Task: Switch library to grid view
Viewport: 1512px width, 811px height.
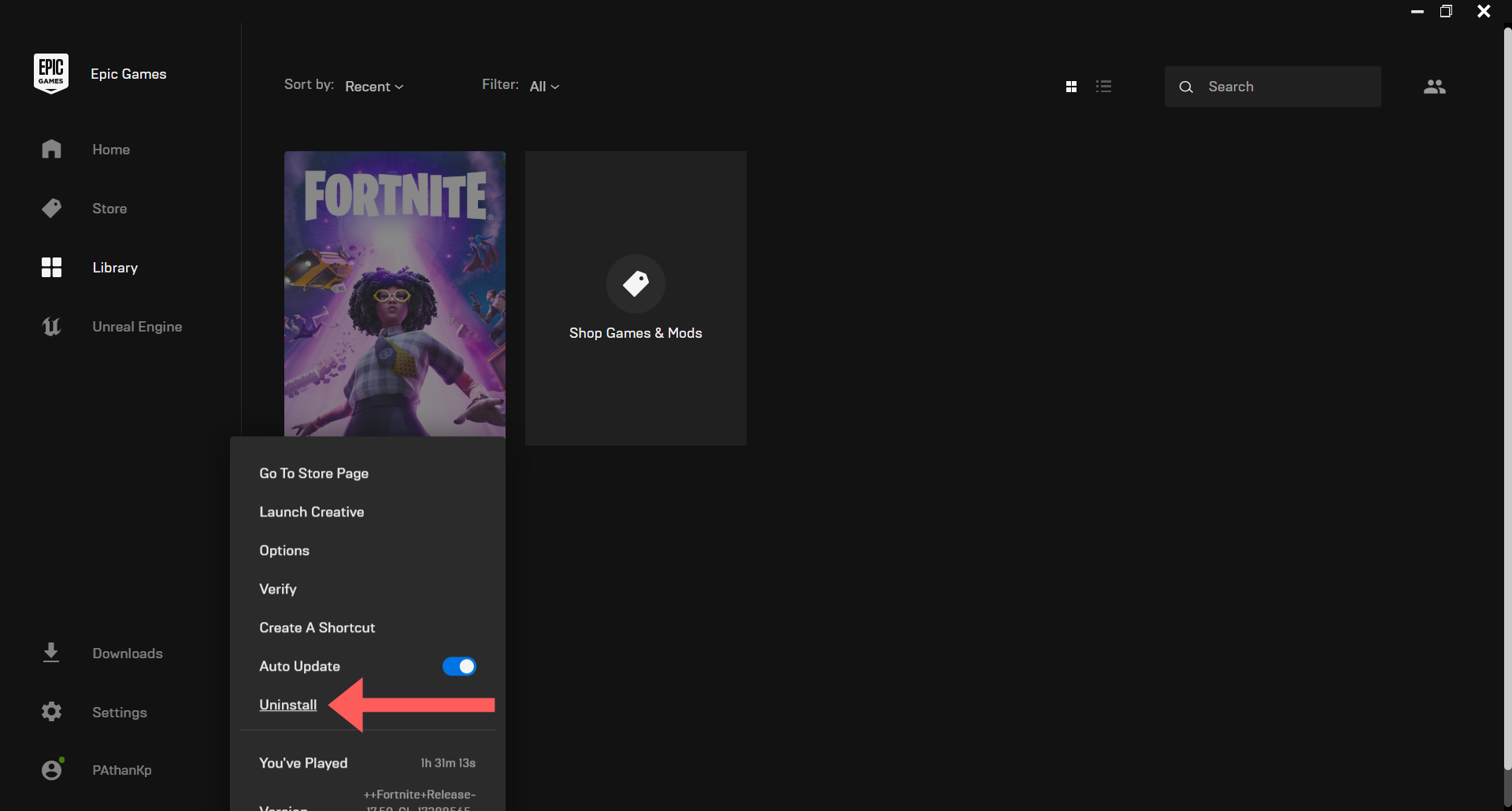Action: (x=1072, y=86)
